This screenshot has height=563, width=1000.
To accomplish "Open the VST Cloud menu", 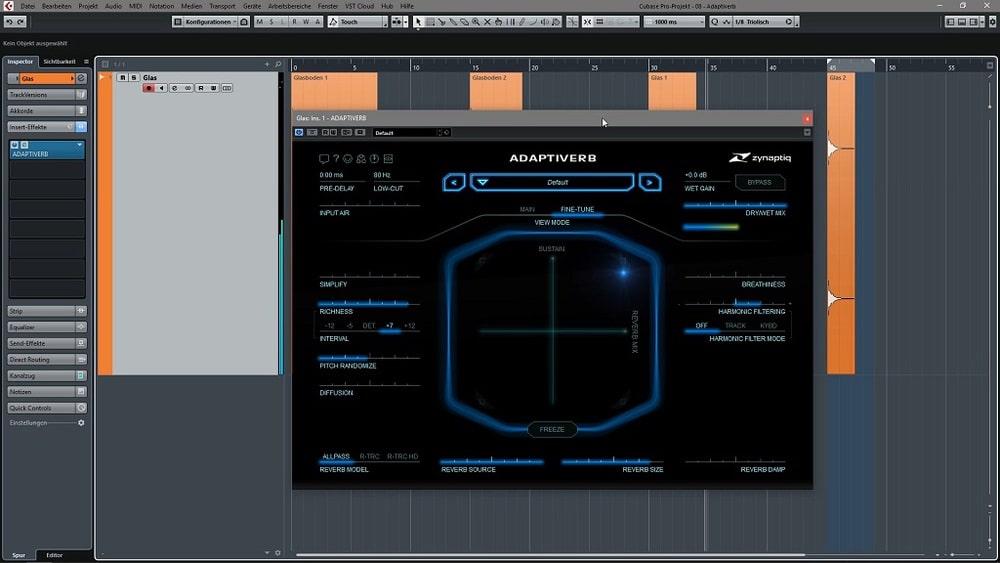I will pyautogui.click(x=360, y=6).
